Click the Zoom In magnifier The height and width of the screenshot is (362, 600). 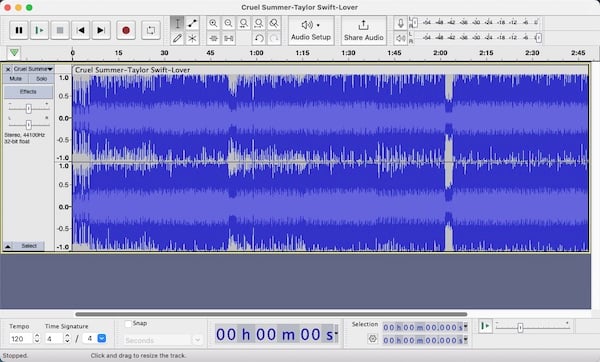213,23
